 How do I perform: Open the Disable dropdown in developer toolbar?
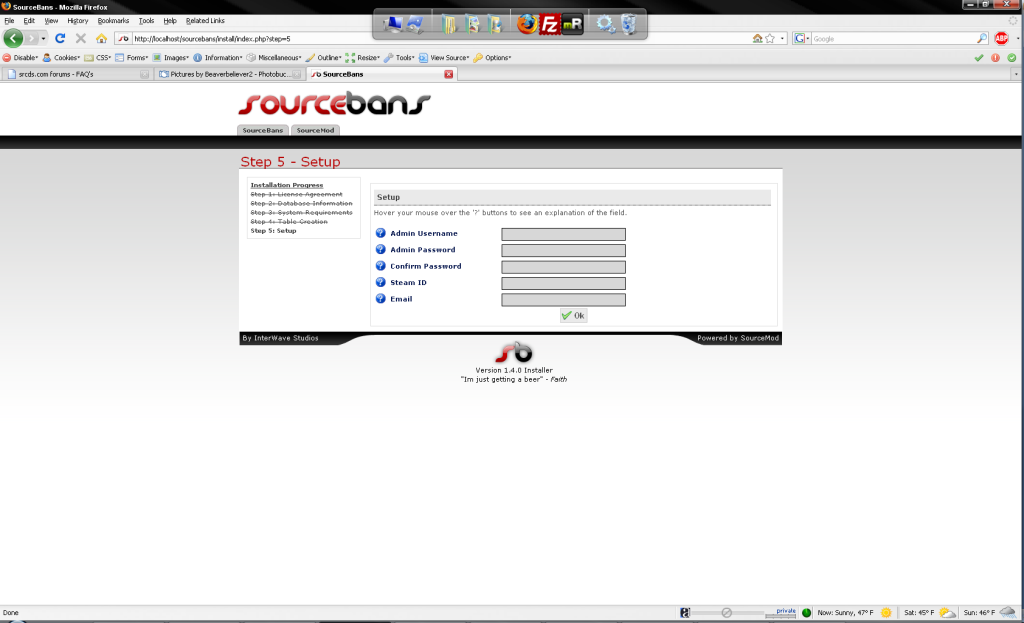point(21,58)
